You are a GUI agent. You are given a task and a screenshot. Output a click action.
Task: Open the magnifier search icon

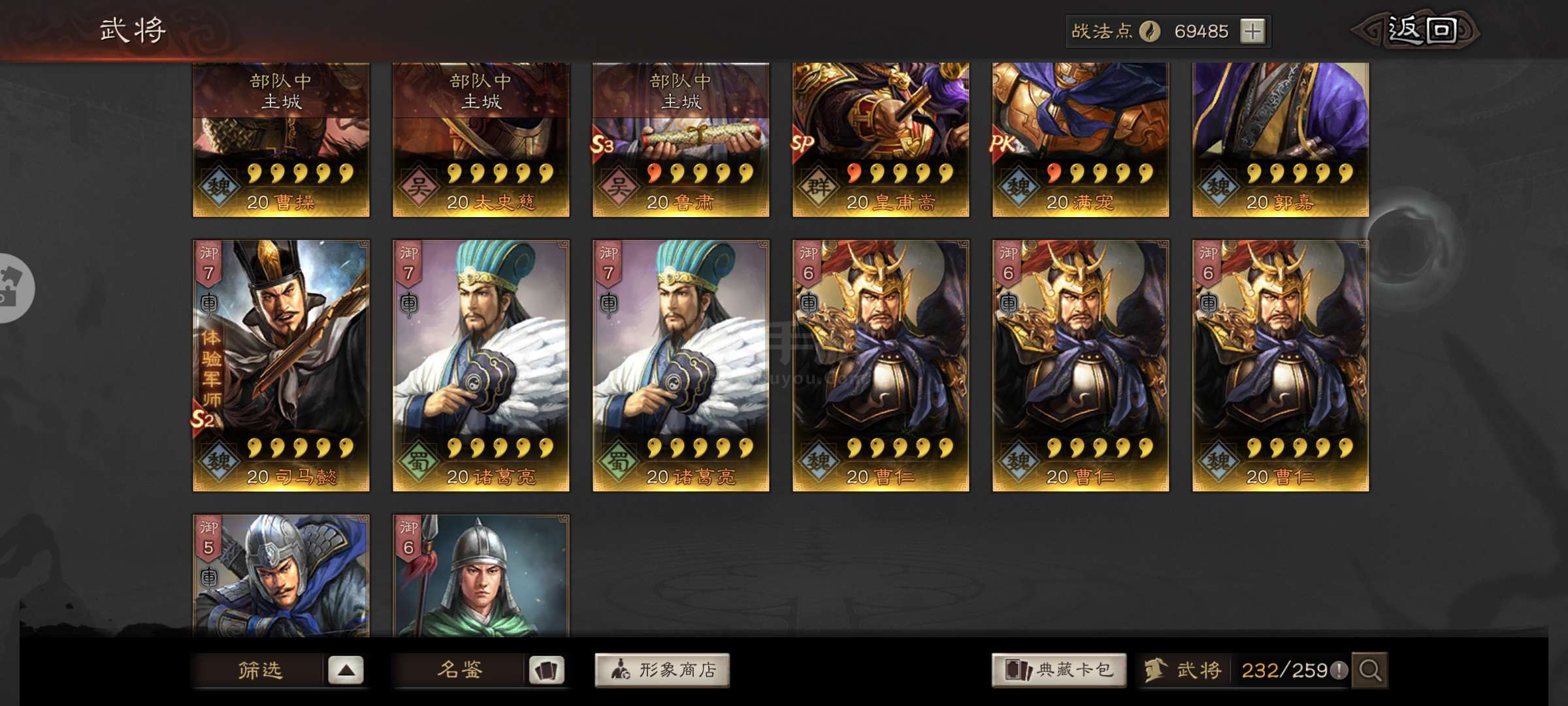tap(1370, 670)
